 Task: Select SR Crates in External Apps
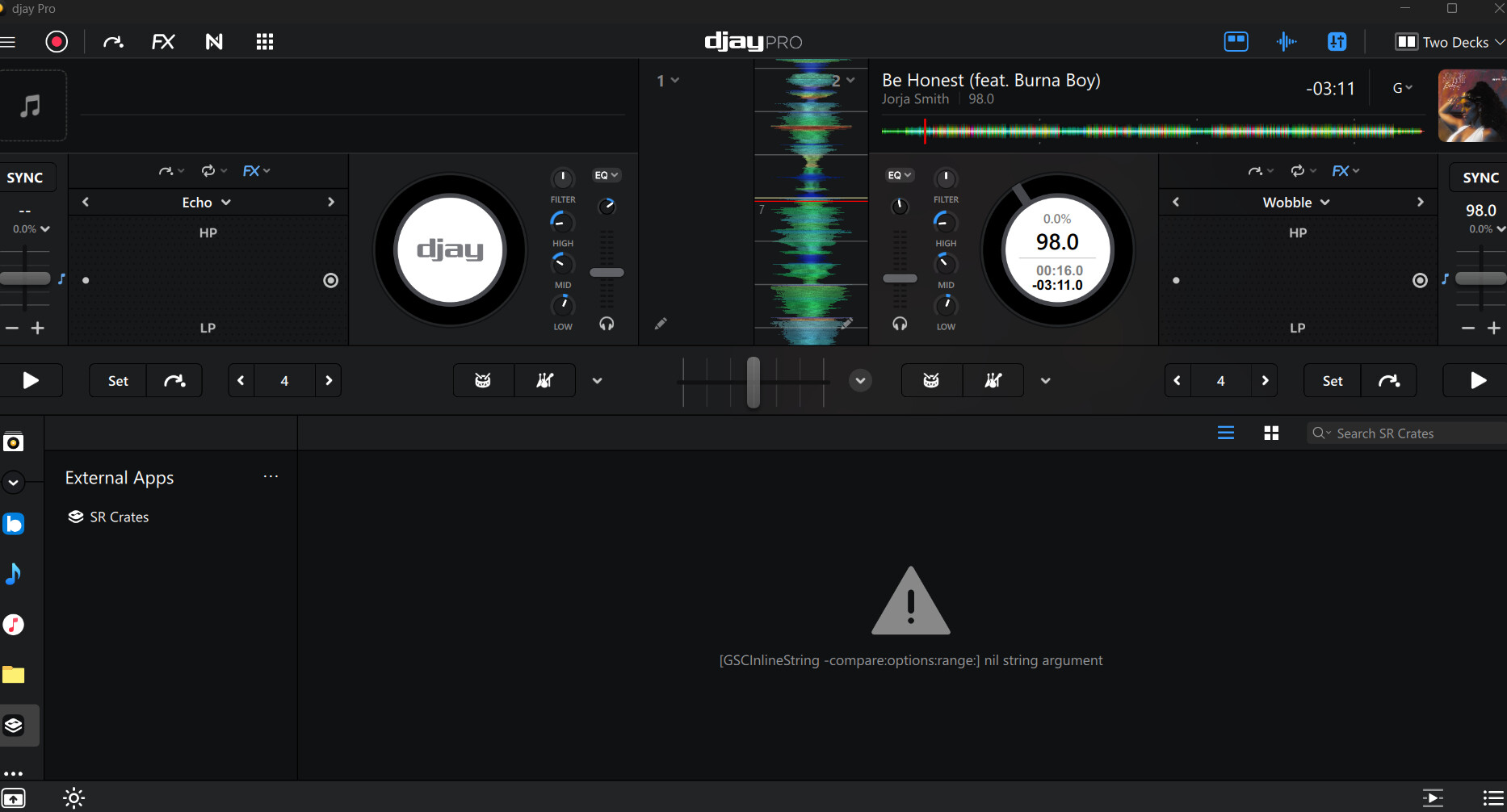point(119,517)
